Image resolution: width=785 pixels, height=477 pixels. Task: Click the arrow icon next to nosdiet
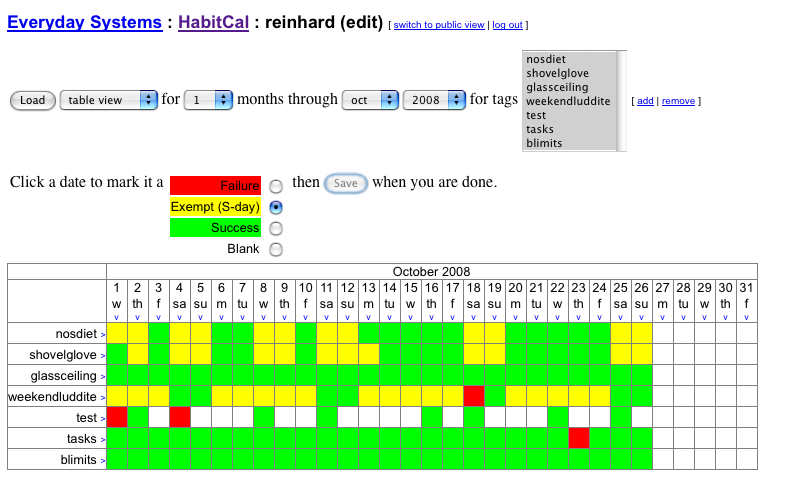tap(102, 334)
